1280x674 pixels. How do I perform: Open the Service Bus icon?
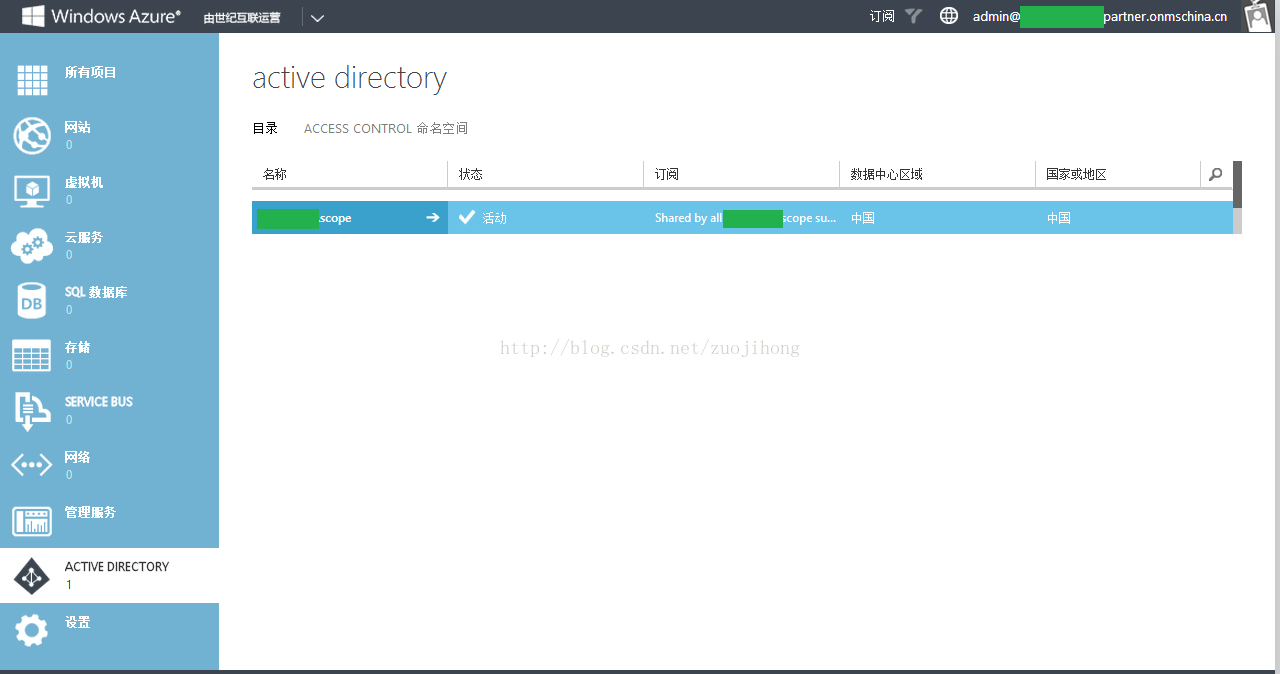(x=32, y=410)
